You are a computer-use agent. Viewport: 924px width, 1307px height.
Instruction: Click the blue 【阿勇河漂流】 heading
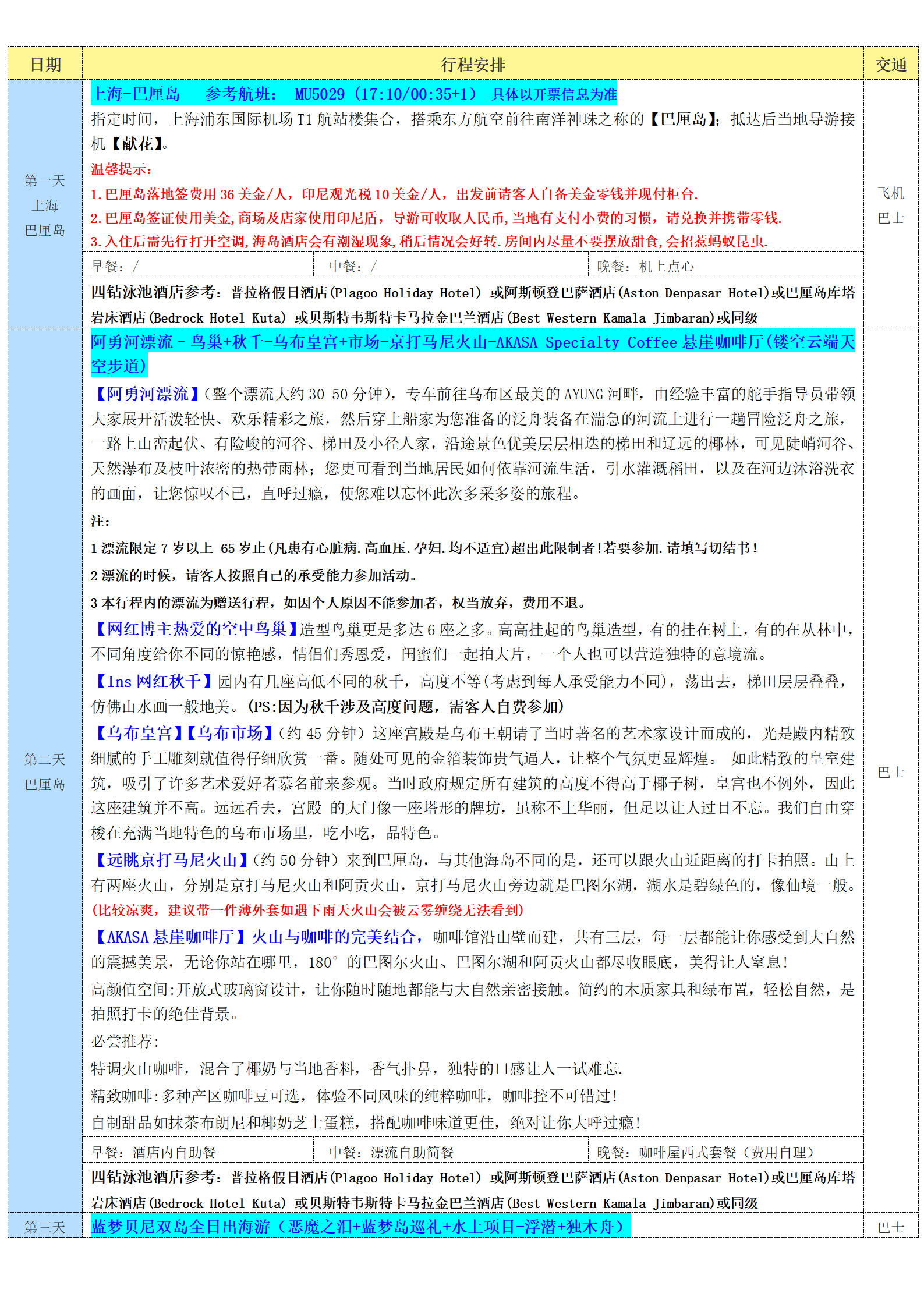pyautogui.click(x=147, y=394)
